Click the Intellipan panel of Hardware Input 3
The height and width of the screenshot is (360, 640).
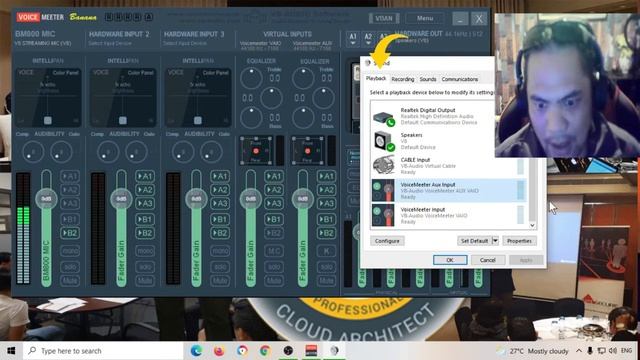[x=198, y=98]
